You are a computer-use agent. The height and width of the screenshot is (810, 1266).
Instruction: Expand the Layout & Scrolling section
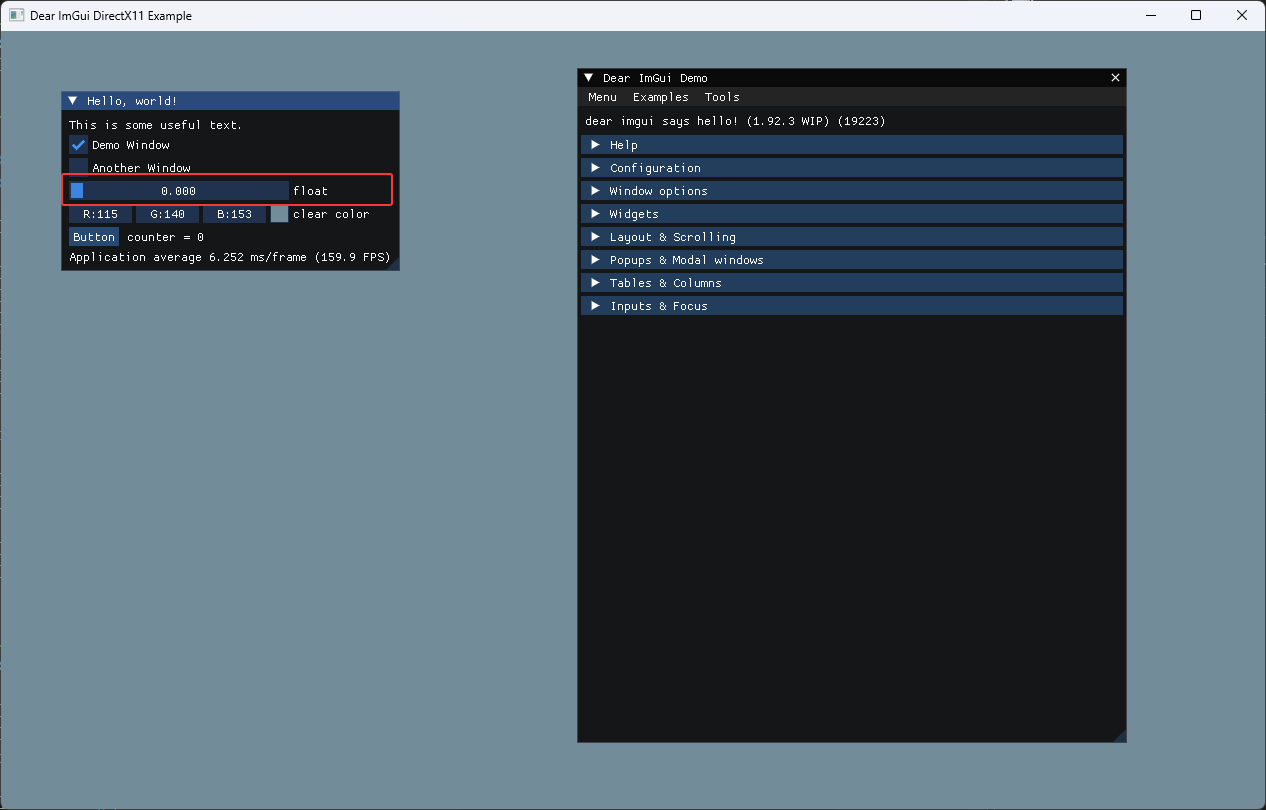click(x=852, y=237)
